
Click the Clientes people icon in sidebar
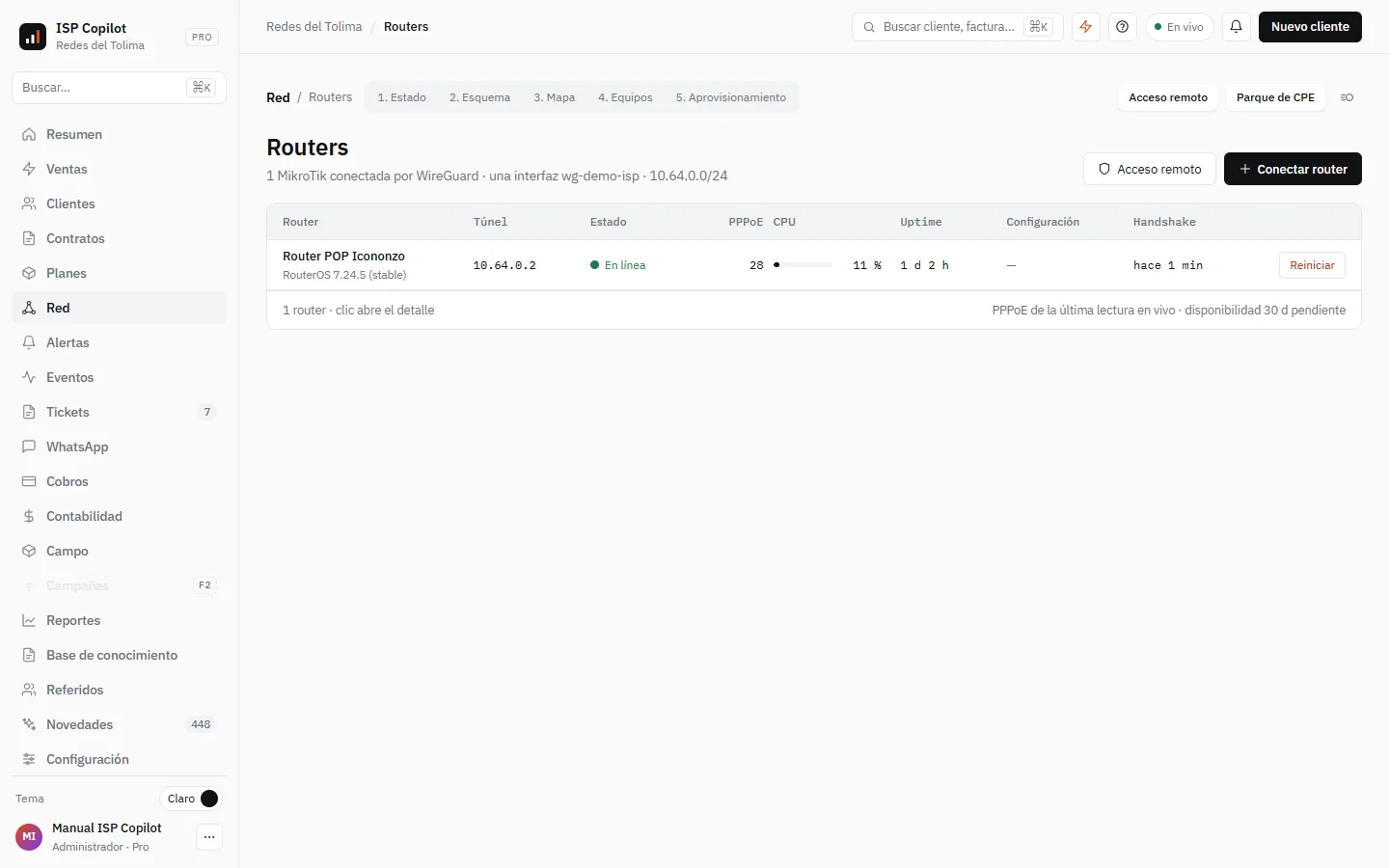29,203
